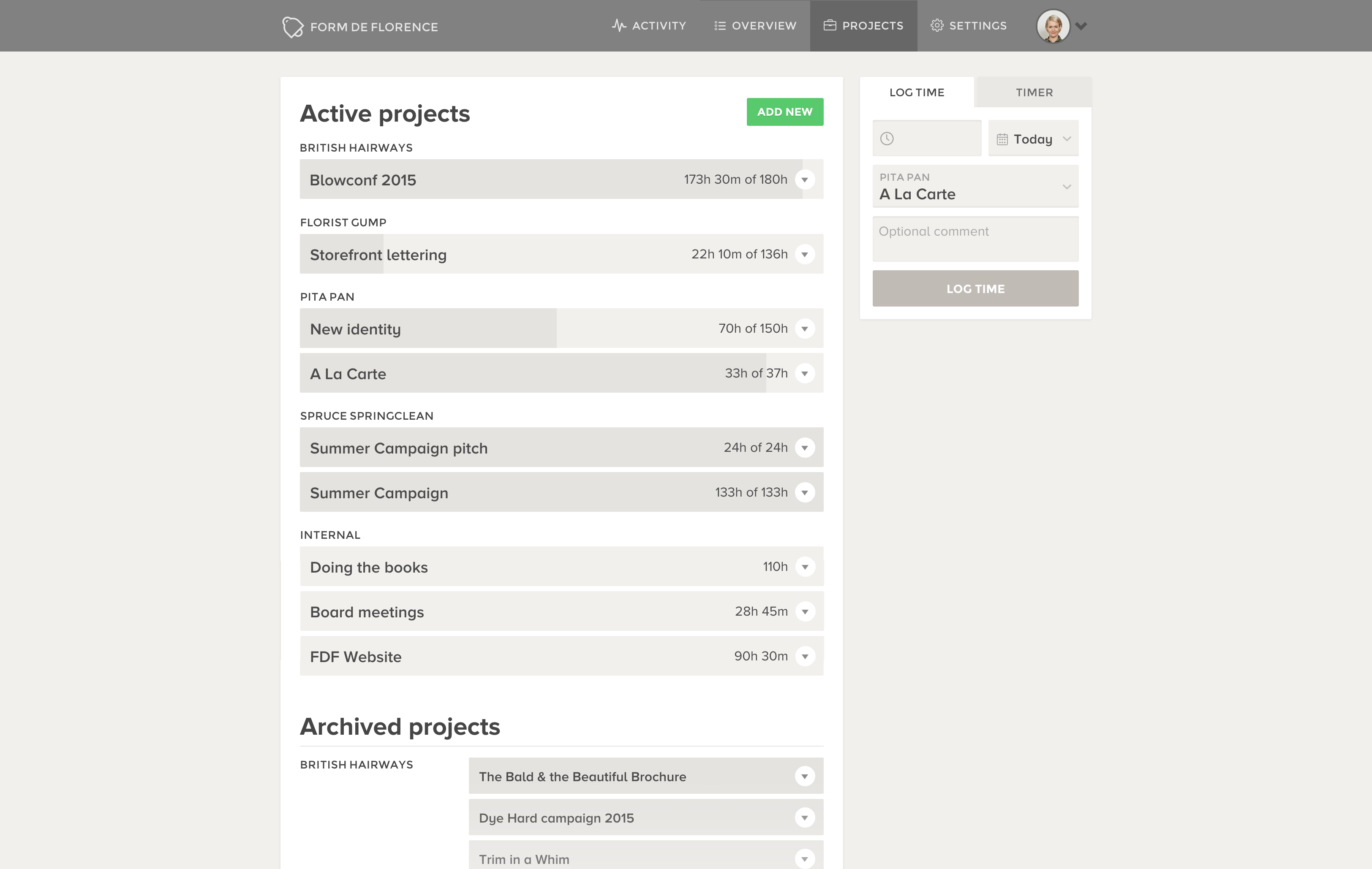Screen dimensions: 1372x869
Task: Open Storefront lettering row dropdown arrow
Action: [x=805, y=255]
